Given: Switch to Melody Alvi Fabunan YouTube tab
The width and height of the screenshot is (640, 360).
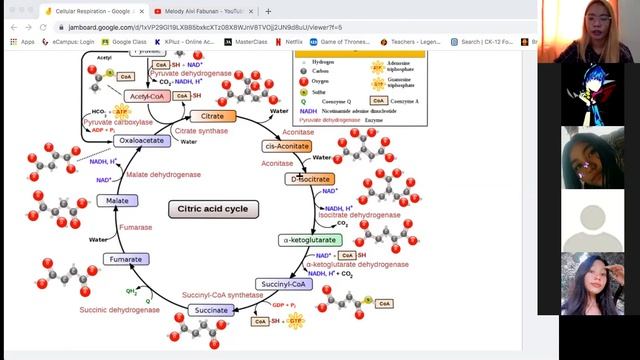Looking at the screenshot, I should (204, 11).
